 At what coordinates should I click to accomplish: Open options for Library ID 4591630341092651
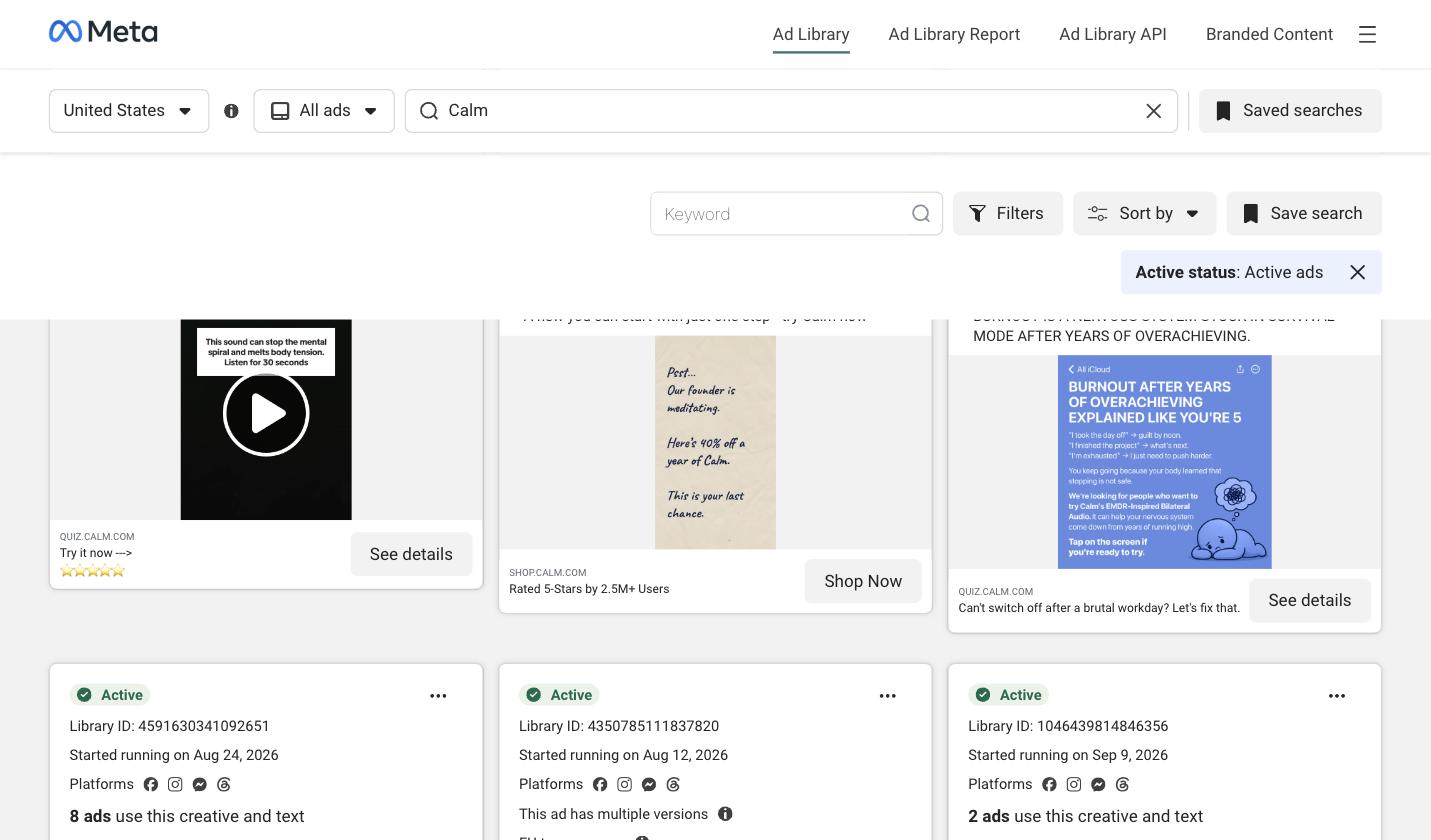[x=438, y=695]
